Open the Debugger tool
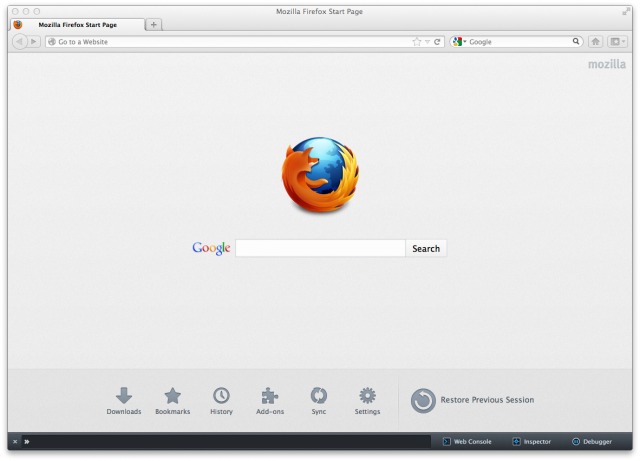 point(592,441)
